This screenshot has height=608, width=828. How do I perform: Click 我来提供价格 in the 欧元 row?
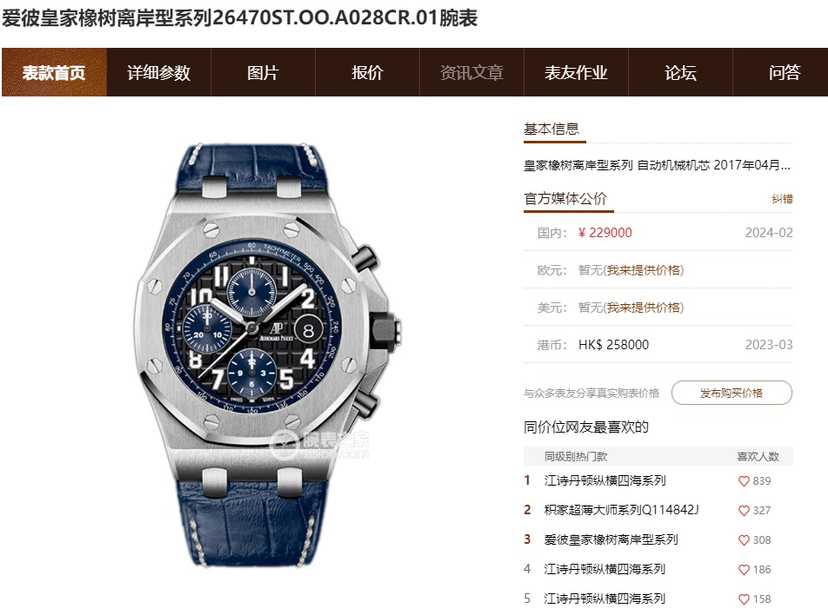coord(643,270)
